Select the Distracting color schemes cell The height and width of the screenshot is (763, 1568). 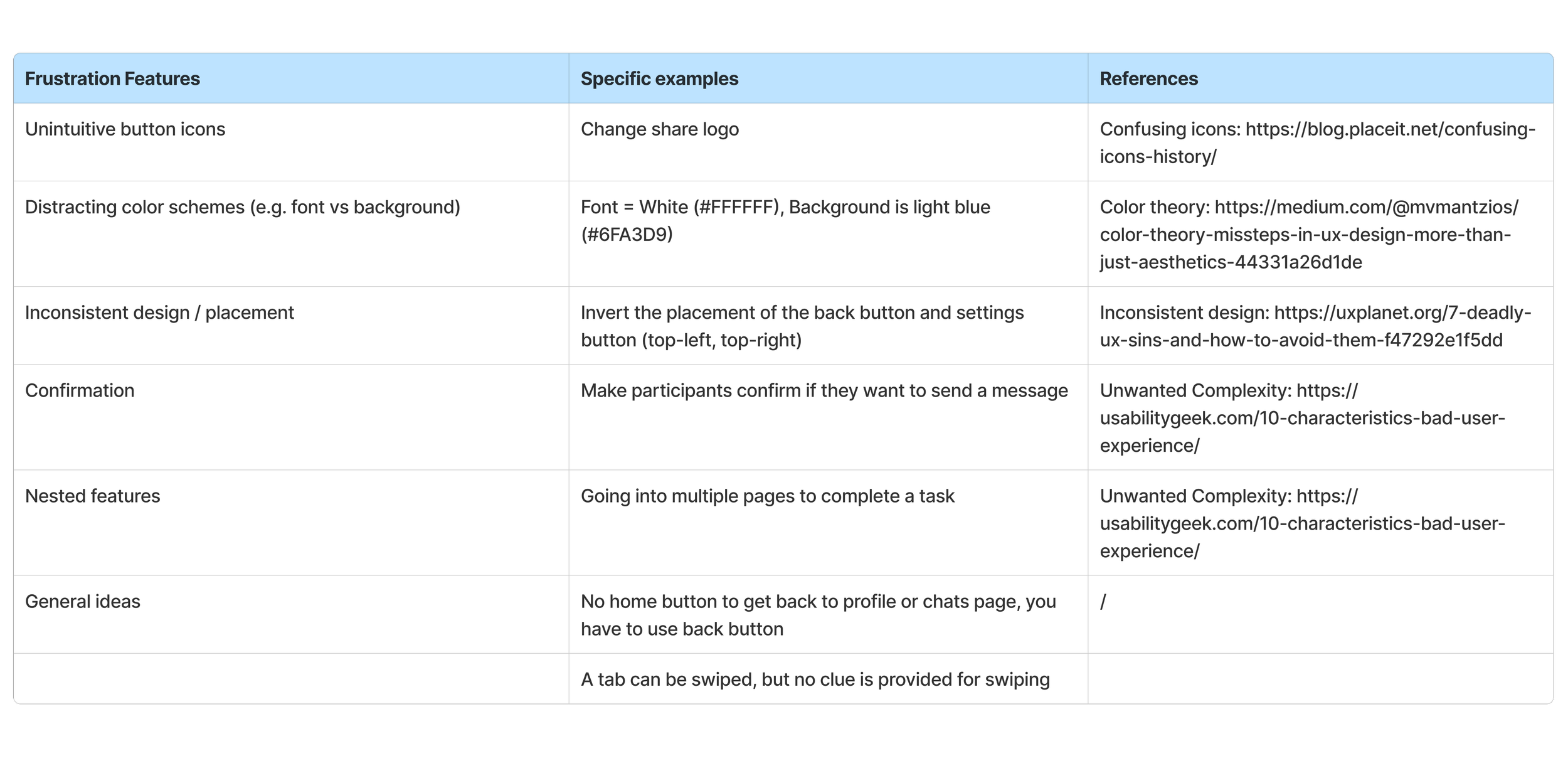[242, 208]
